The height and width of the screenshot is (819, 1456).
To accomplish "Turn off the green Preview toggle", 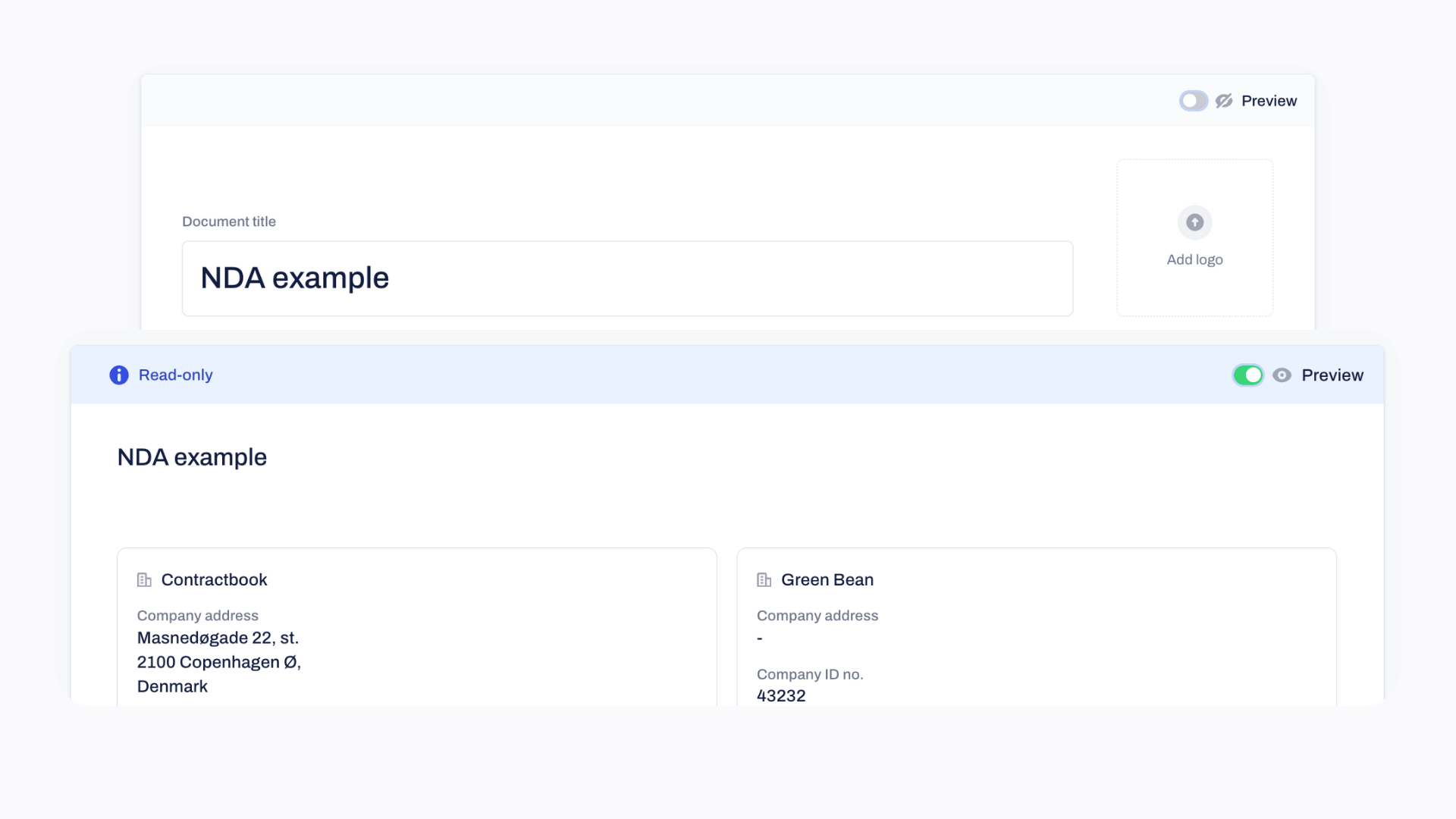I will click(1247, 375).
